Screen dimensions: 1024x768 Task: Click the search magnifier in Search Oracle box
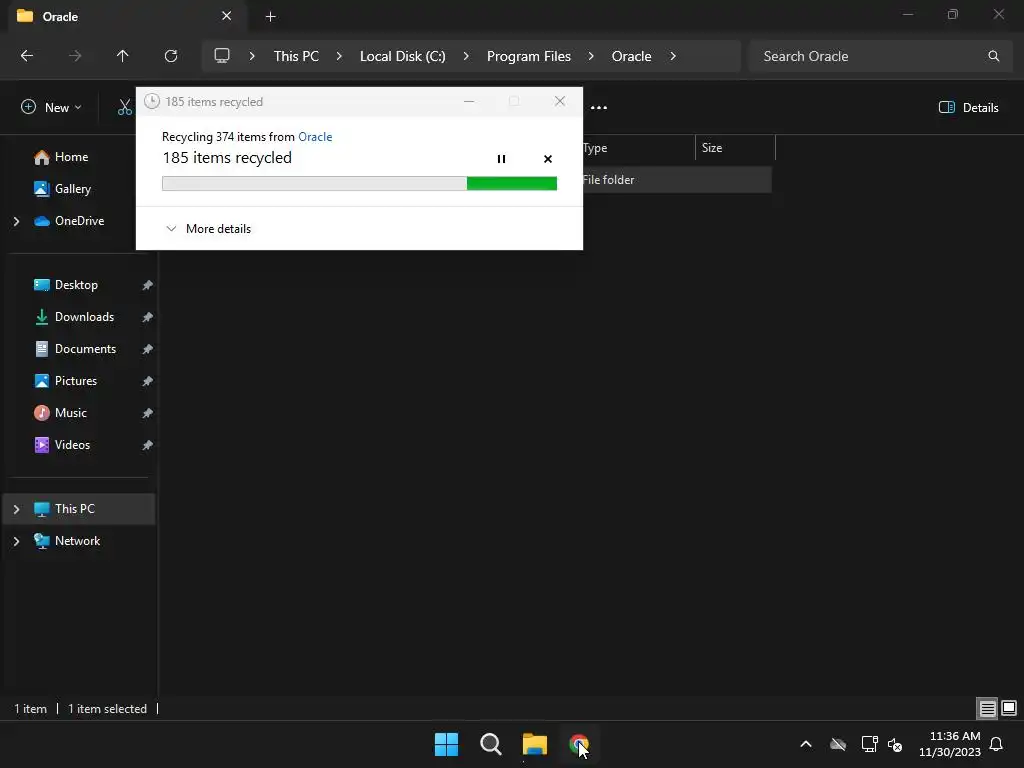click(x=993, y=56)
